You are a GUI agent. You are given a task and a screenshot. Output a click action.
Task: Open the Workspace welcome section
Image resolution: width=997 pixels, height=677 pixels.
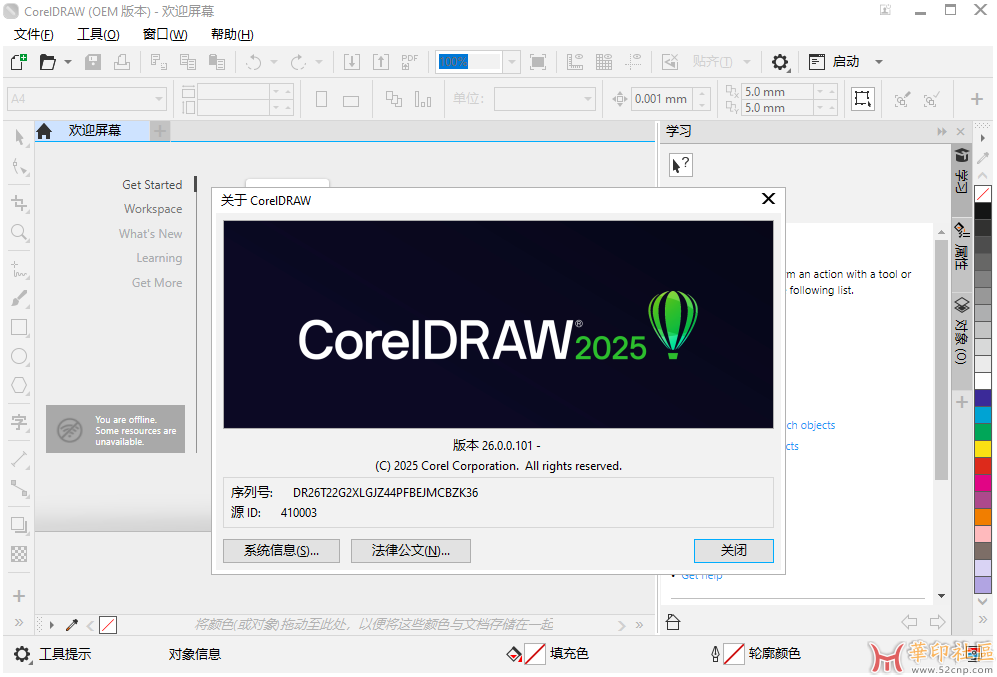click(x=153, y=209)
